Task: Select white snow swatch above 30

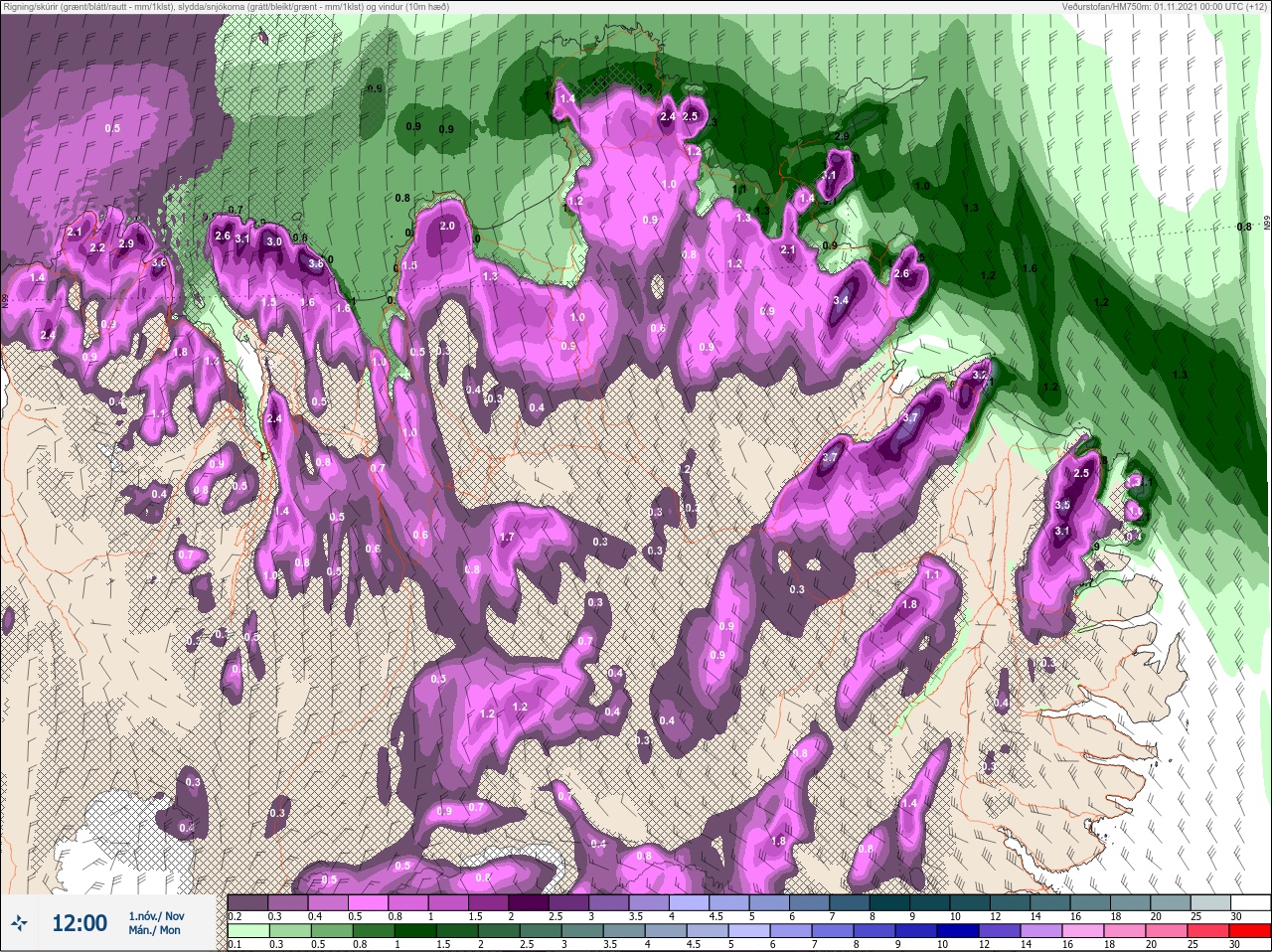Action: (x=1250, y=902)
